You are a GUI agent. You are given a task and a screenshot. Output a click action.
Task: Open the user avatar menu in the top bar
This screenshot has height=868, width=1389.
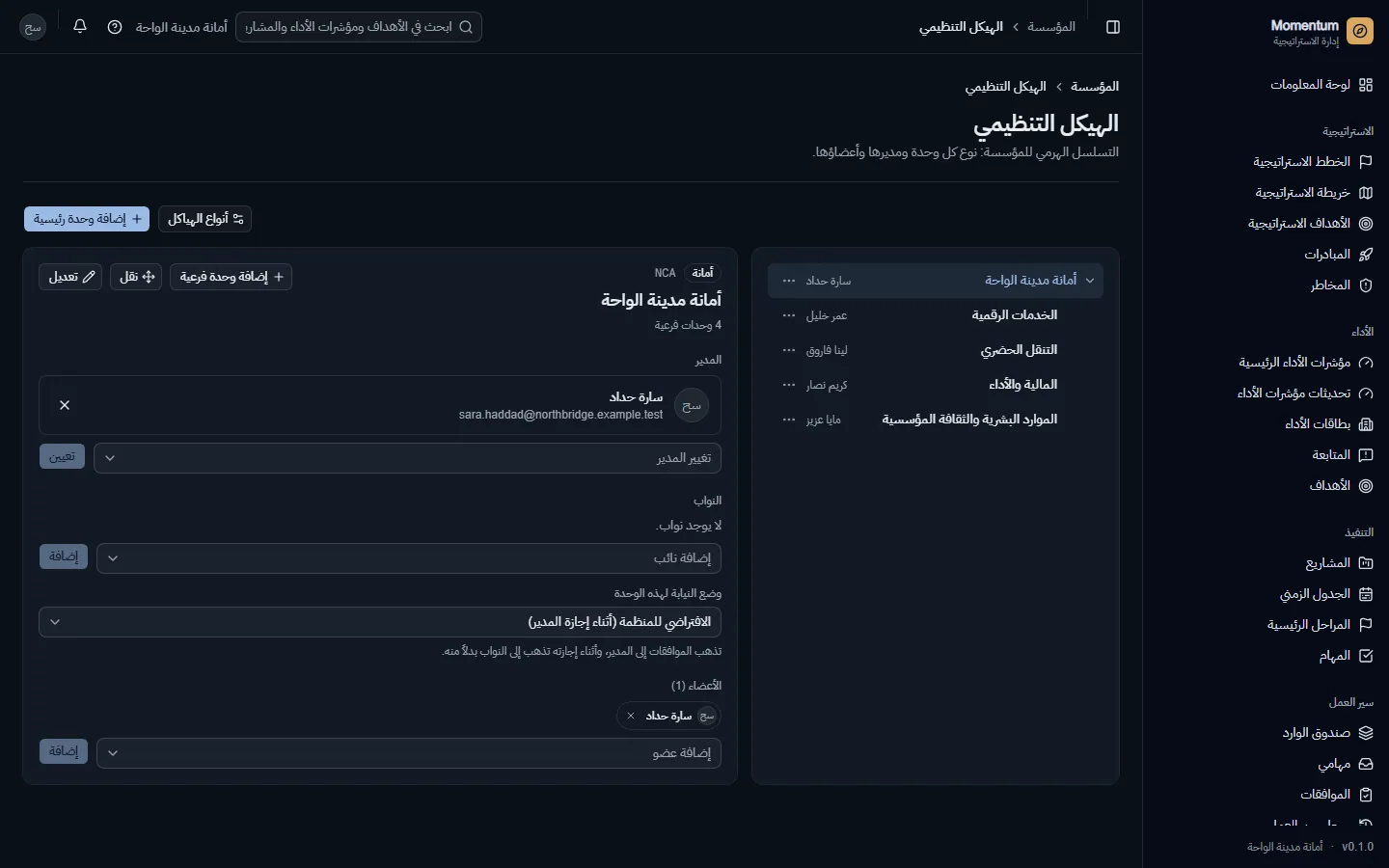(33, 27)
